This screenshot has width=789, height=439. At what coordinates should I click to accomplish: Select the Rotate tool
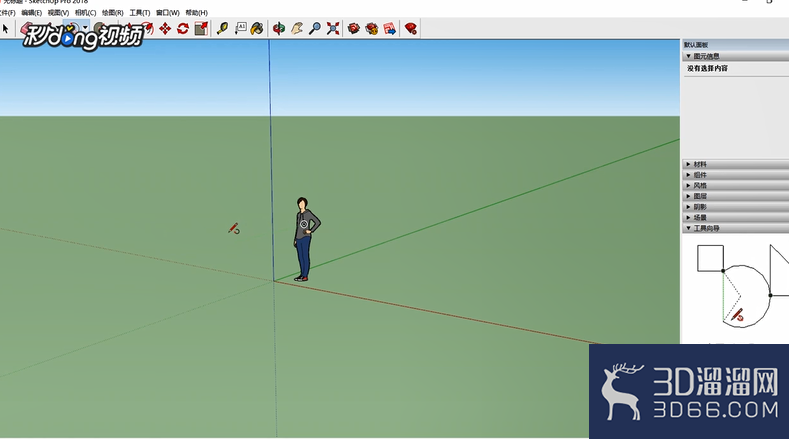[x=183, y=29]
